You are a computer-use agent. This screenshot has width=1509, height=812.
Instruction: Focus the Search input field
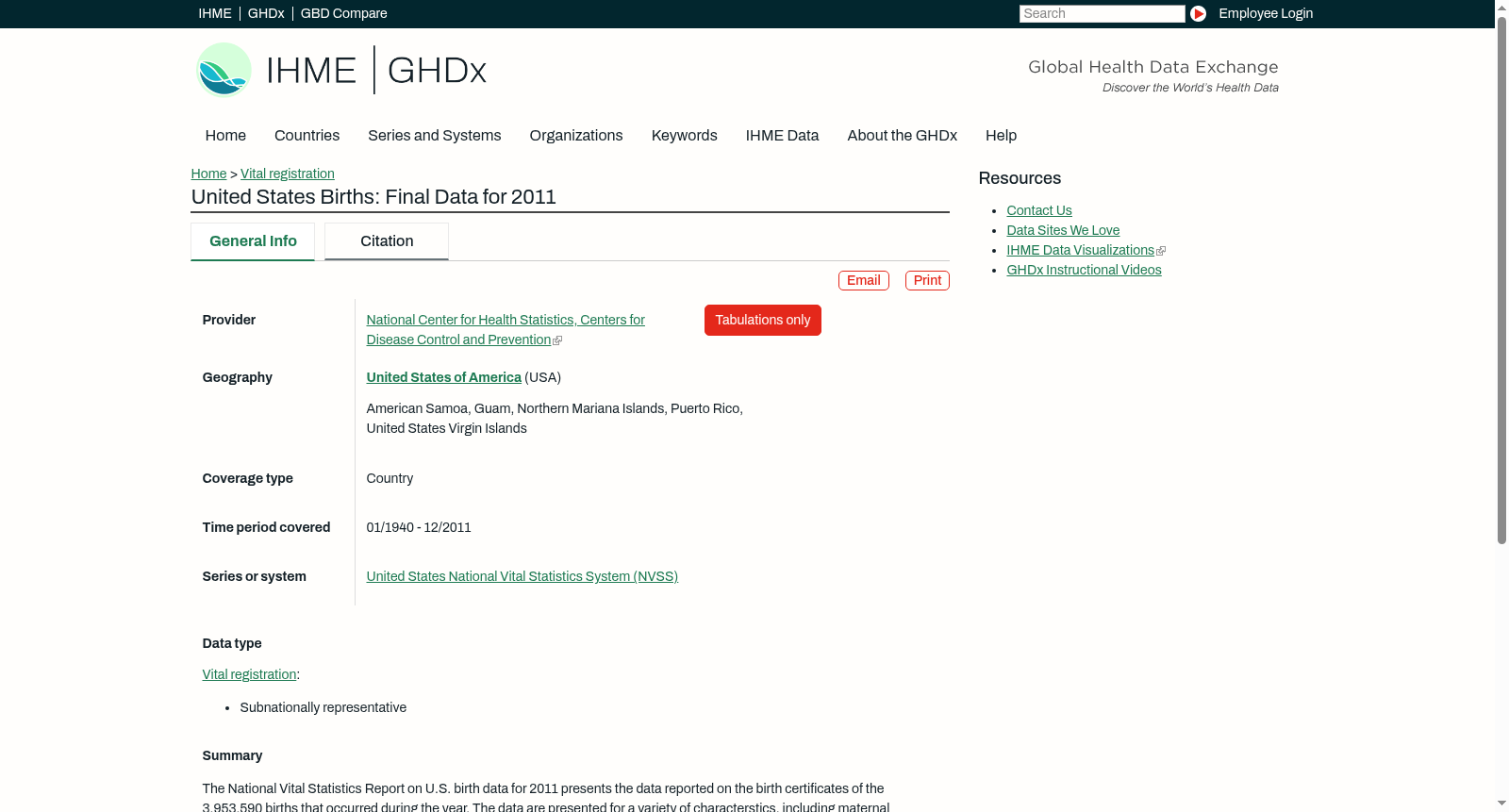point(1102,13)
